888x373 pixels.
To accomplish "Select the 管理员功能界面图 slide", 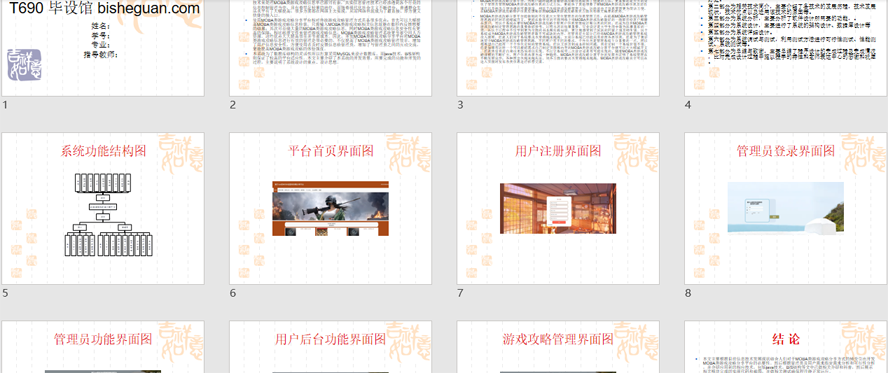I will click(x=103, y=347).
